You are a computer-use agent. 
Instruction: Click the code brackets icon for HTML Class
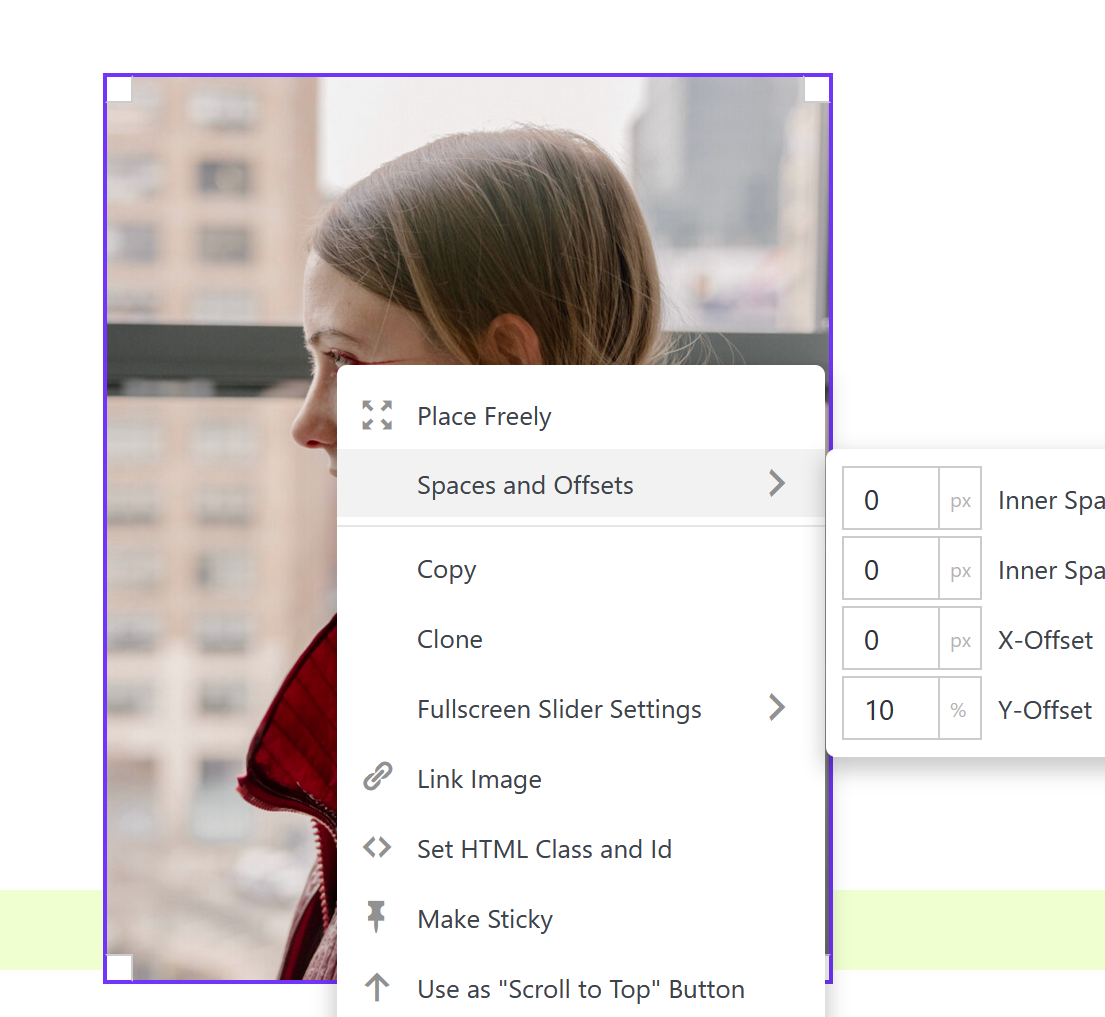tap(377, 848)
